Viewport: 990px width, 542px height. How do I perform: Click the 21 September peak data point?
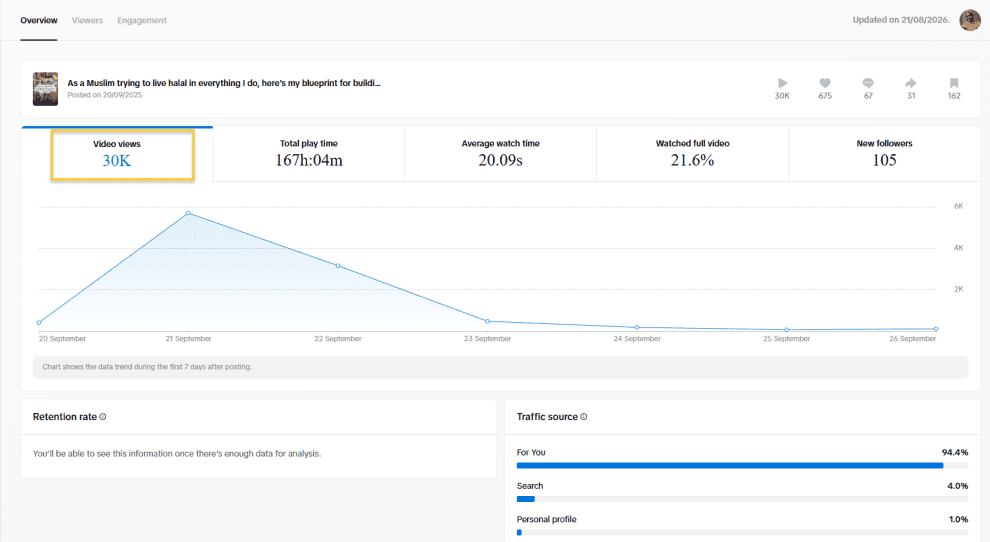188,214
